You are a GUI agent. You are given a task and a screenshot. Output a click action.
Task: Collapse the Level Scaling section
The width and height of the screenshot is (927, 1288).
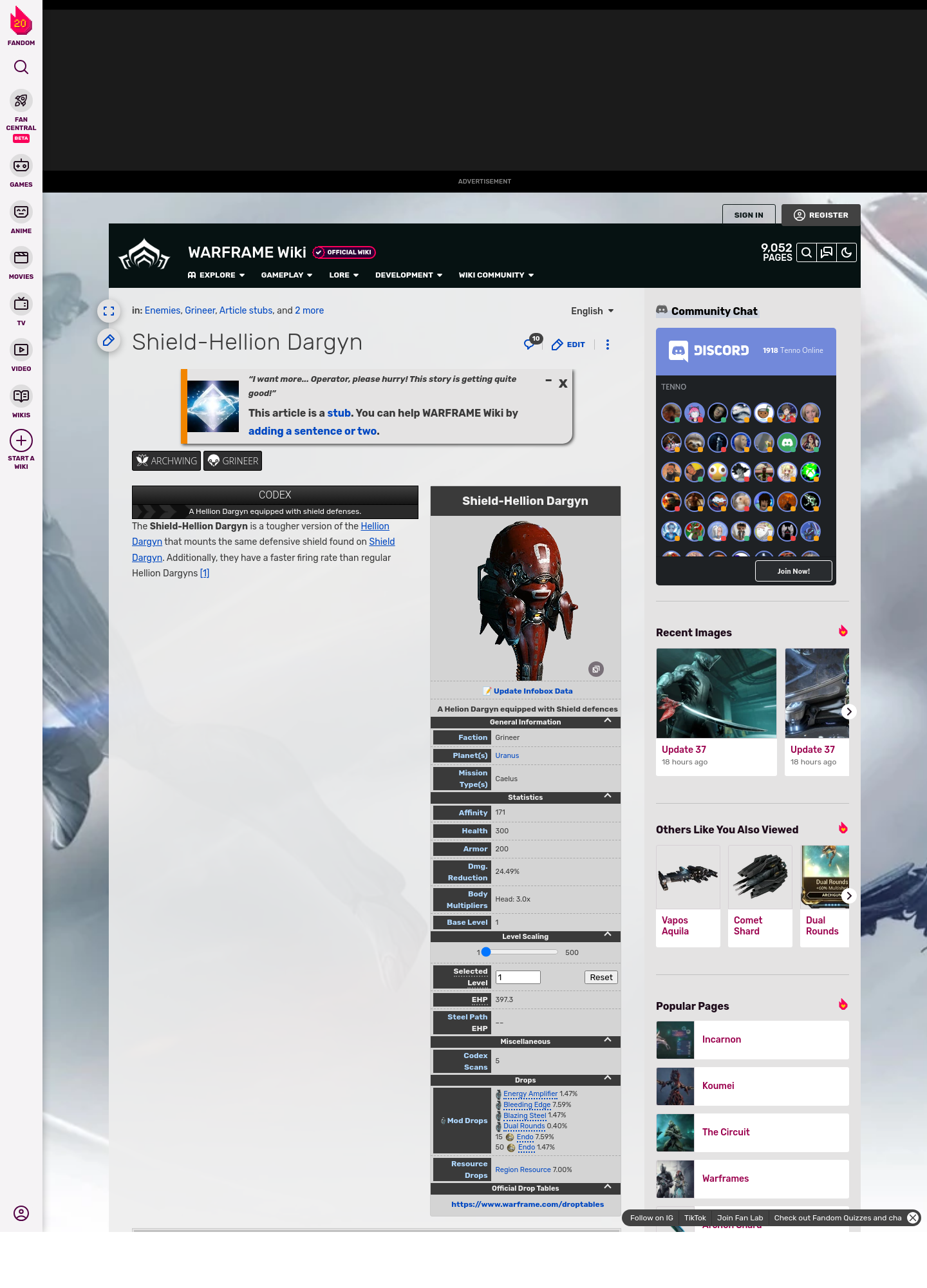[x=608, y=934]
